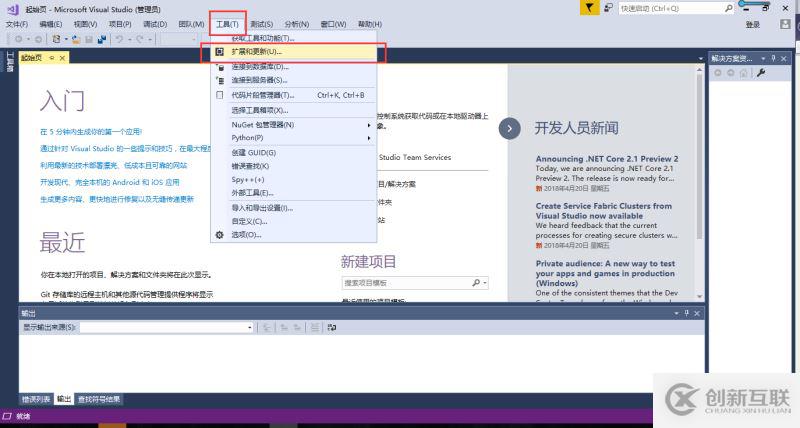Click the Home icon in Solution Explorer toolbar
The image size is (800, 428).
point(743,73)
